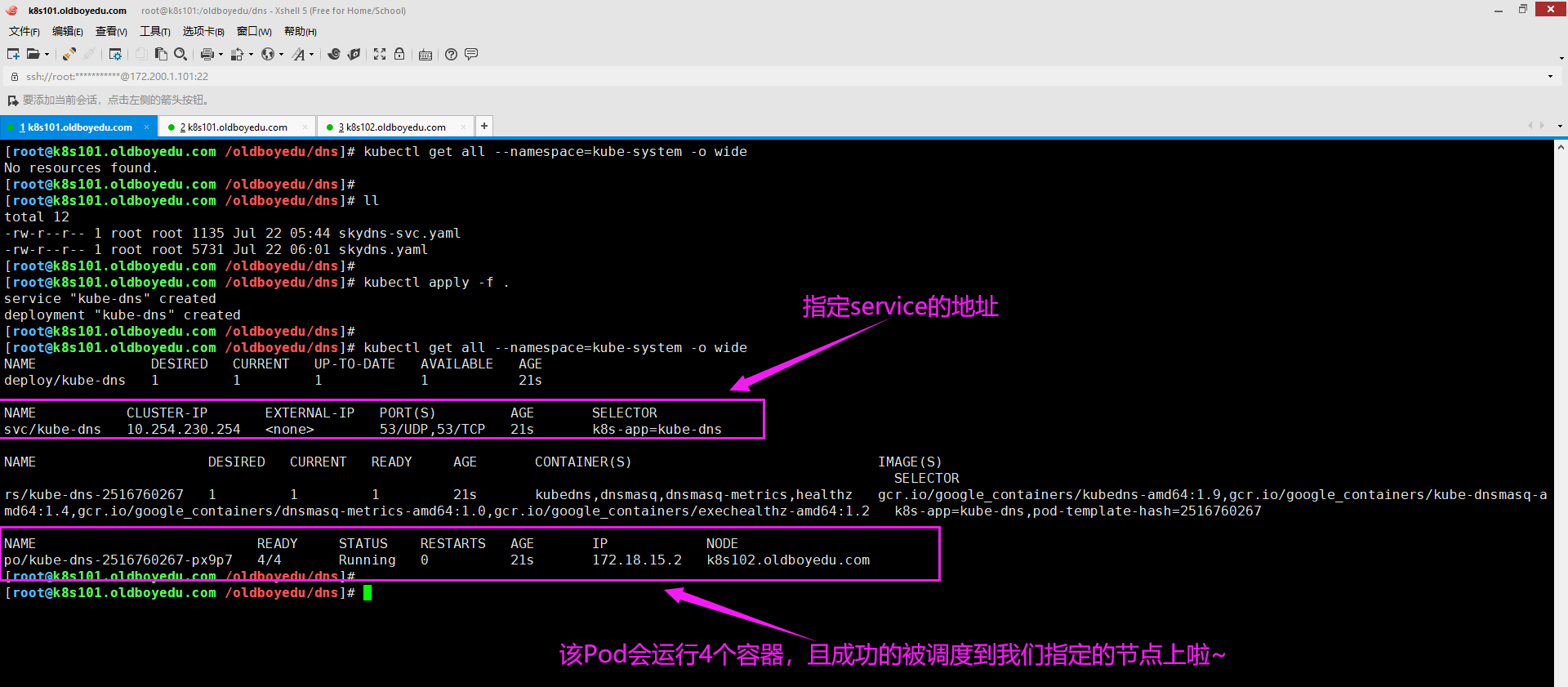The height and width of the screenshot is (687, 1568).
Task: Open the 工具(T) menu
Action: [154, 31]
